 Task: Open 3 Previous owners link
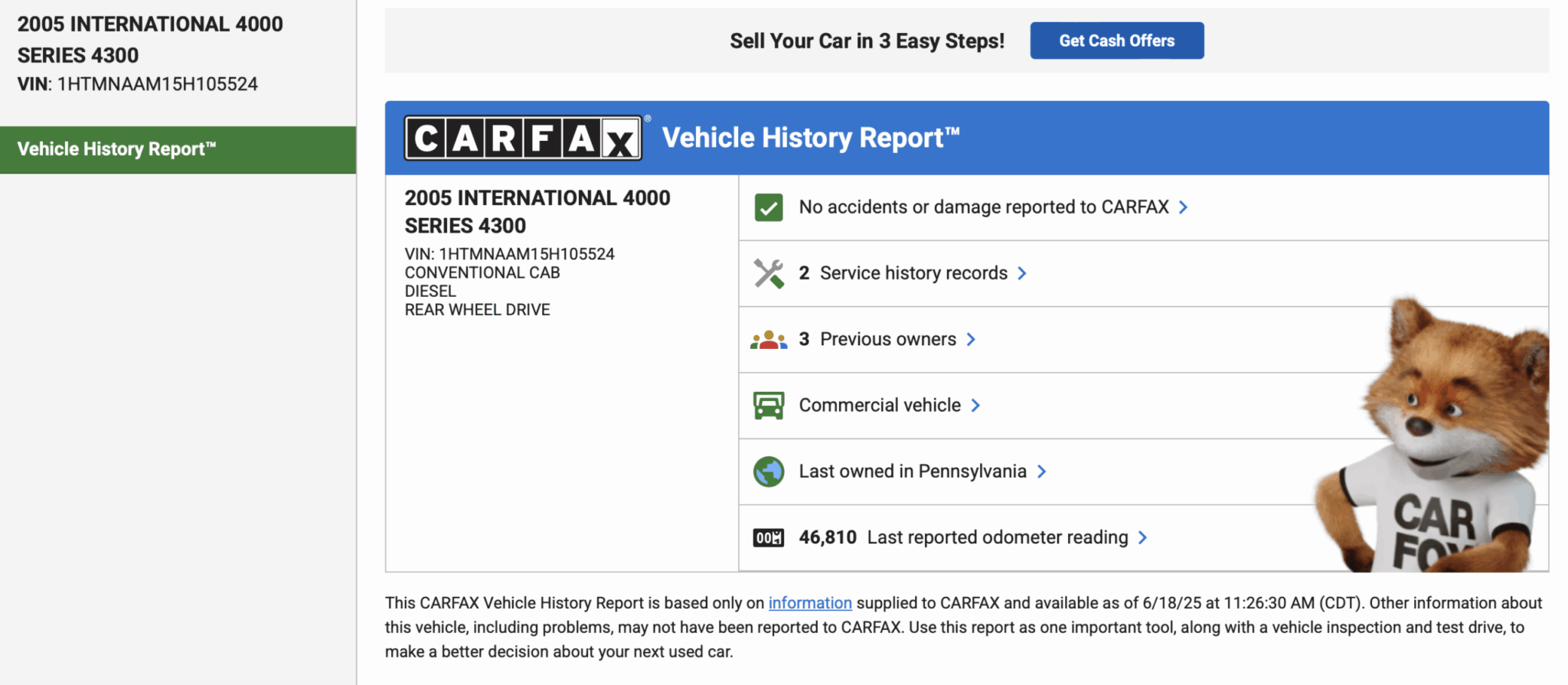click(x=877, y=339)
